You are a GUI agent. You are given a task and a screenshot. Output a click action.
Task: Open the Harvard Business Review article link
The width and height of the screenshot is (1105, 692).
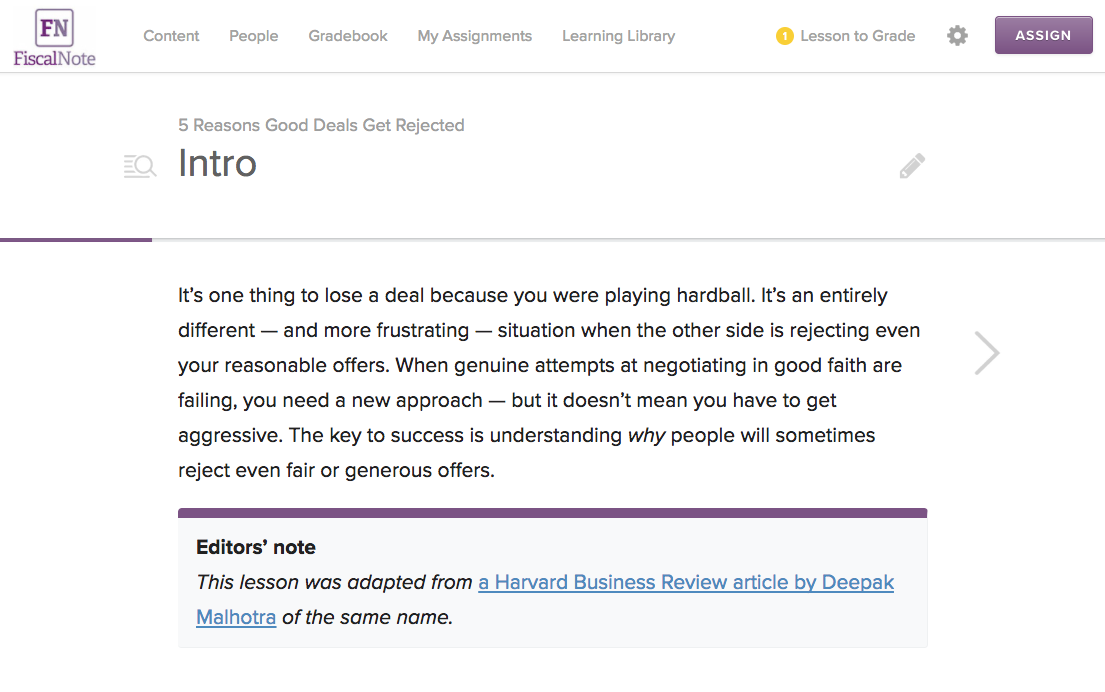click(686, 582)
